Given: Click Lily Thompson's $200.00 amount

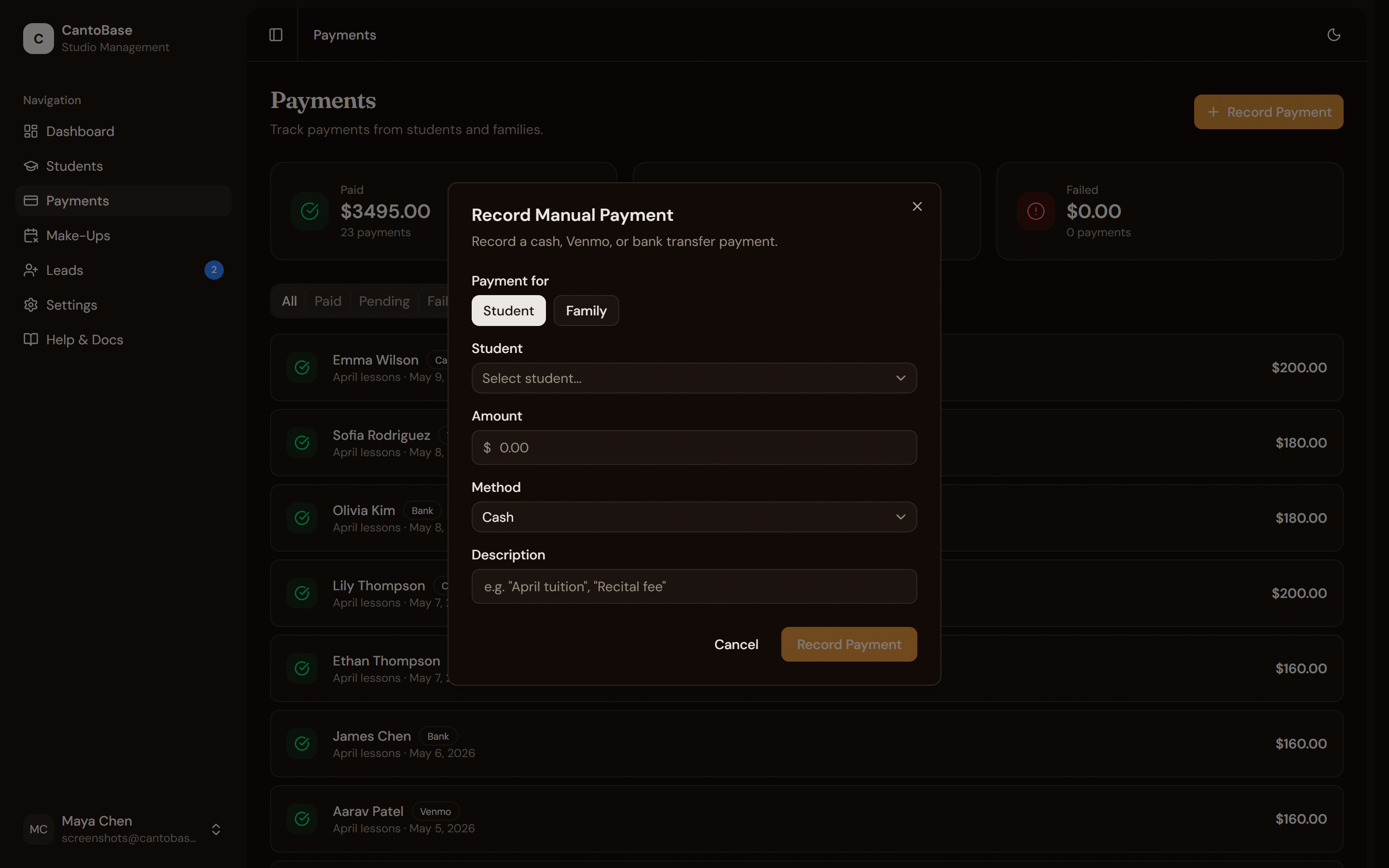Looking at the screenshot, I should [1299, 593].
